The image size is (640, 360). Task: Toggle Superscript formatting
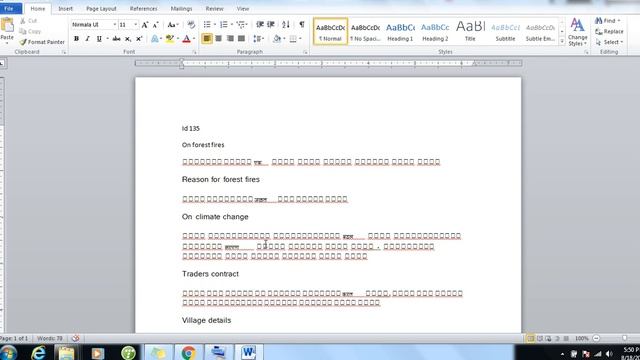point(139,39)
